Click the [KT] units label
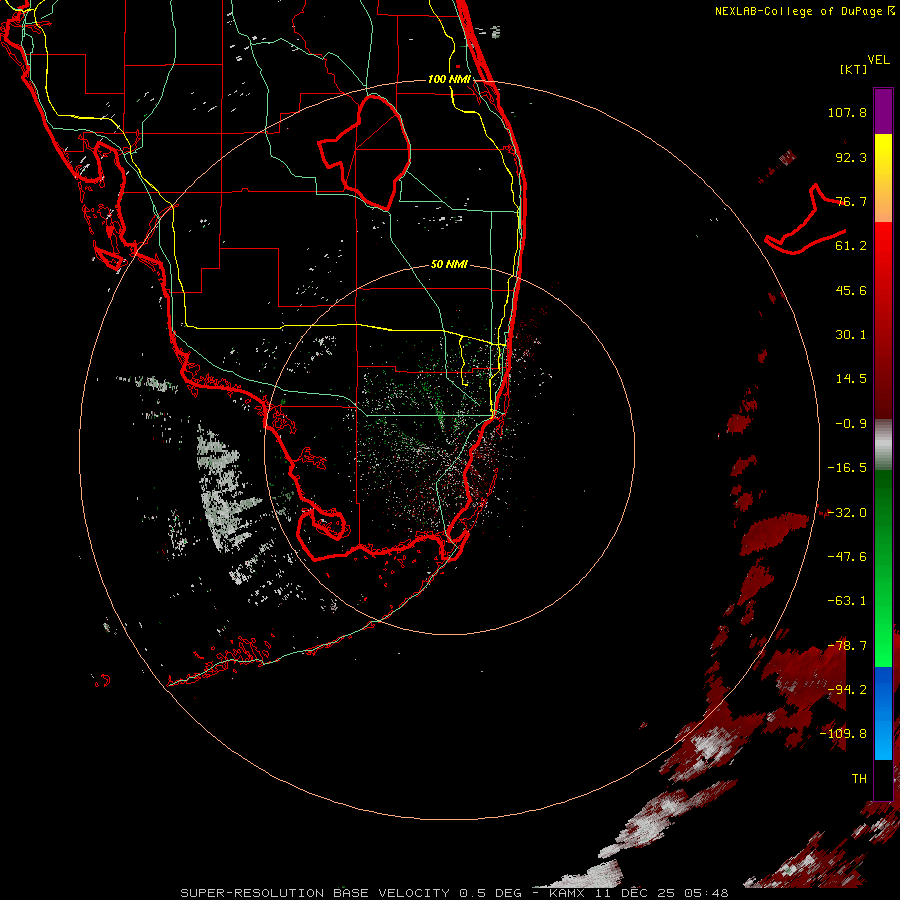Viewport: 900px width, 900px height. click(x=854, y=69)
